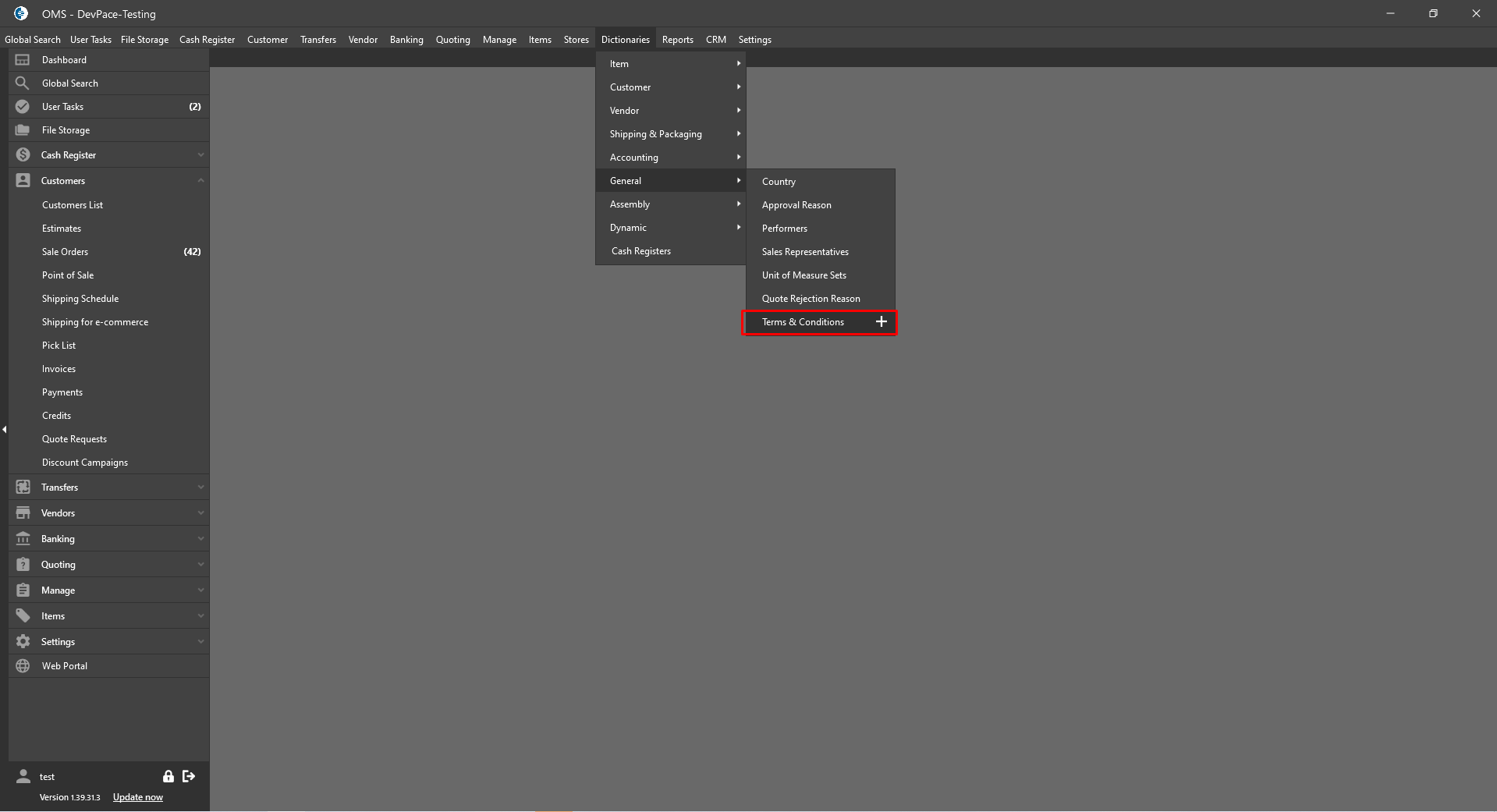Click the Items tag icon

click(23, 616)
